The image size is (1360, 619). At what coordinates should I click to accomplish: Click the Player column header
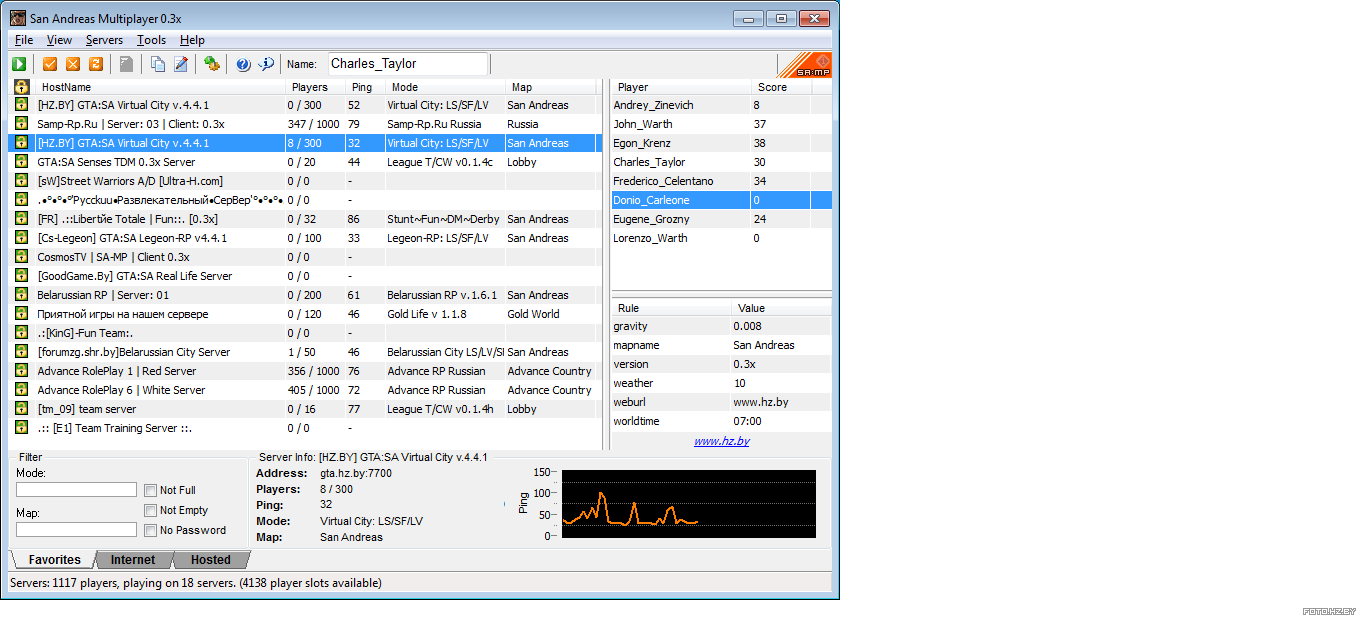(x=681, y=87)
